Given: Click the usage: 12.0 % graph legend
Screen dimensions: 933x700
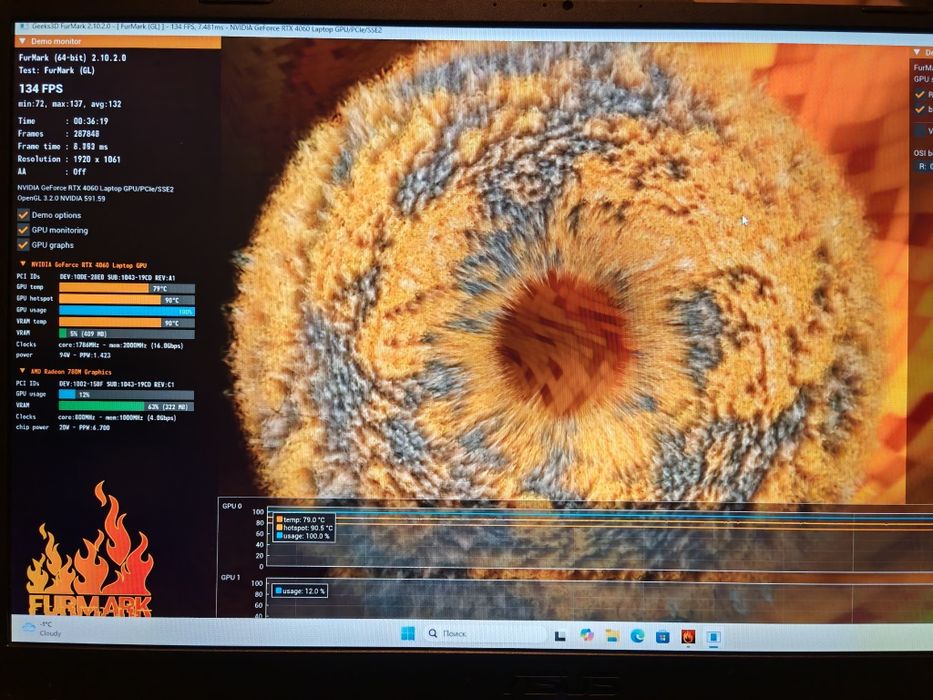Looking at the screenshot, I should (x=300, y=591).
